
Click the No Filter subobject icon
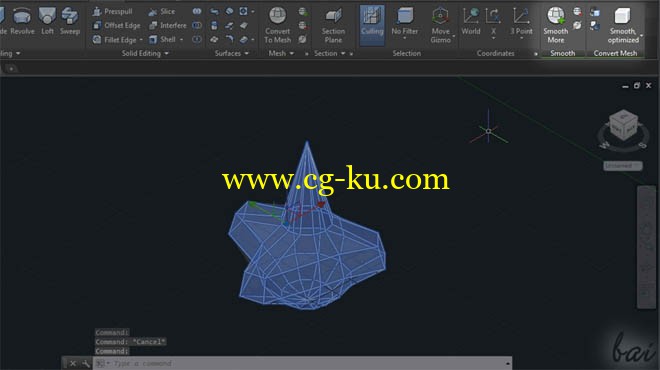[x=405, y=17]
